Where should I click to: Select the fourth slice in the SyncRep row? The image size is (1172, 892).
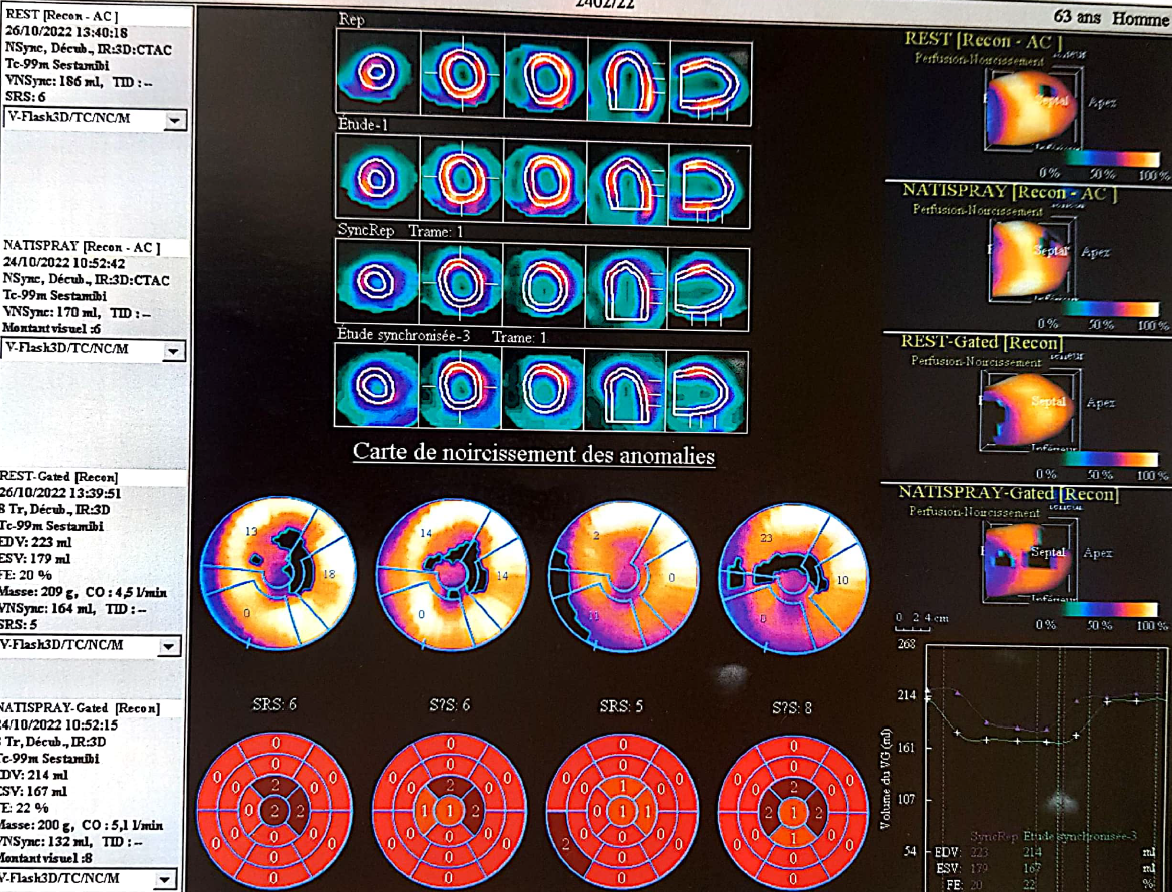[625, 281]
